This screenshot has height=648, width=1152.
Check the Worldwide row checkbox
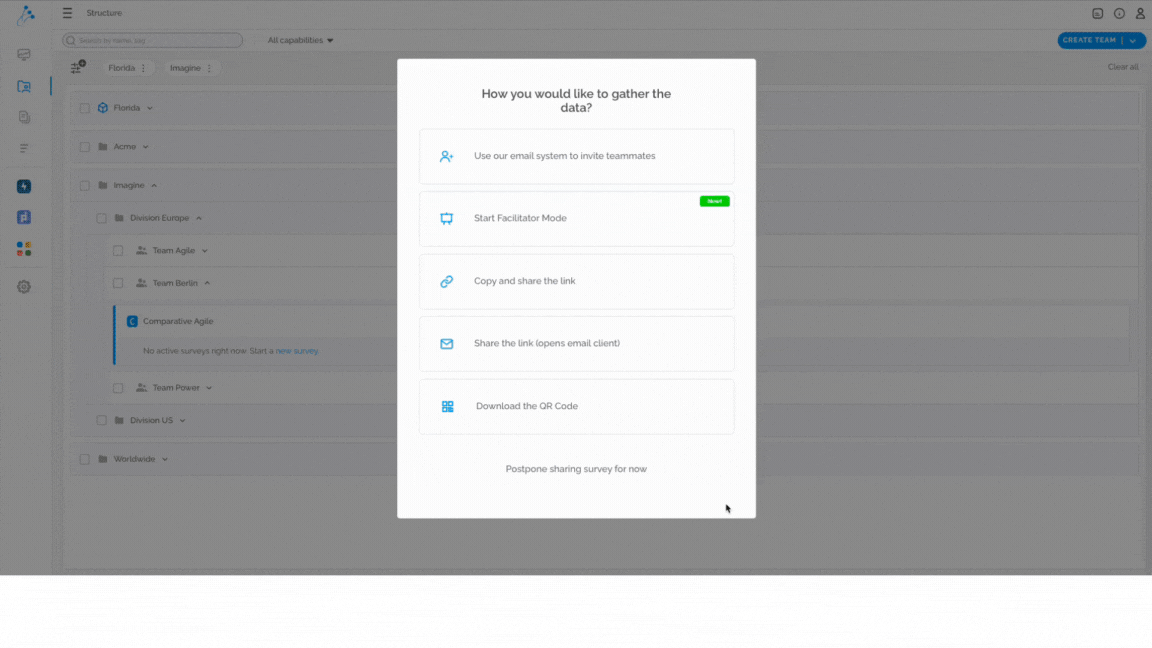coord(84,459)
